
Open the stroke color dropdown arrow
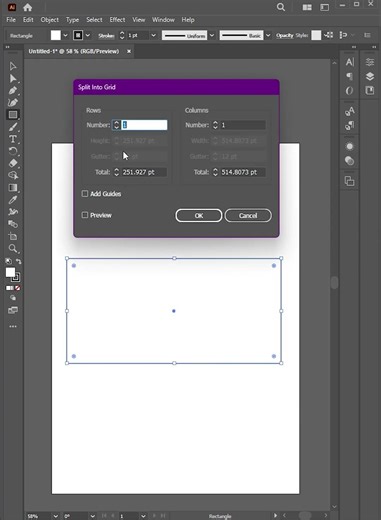(88, 35)
